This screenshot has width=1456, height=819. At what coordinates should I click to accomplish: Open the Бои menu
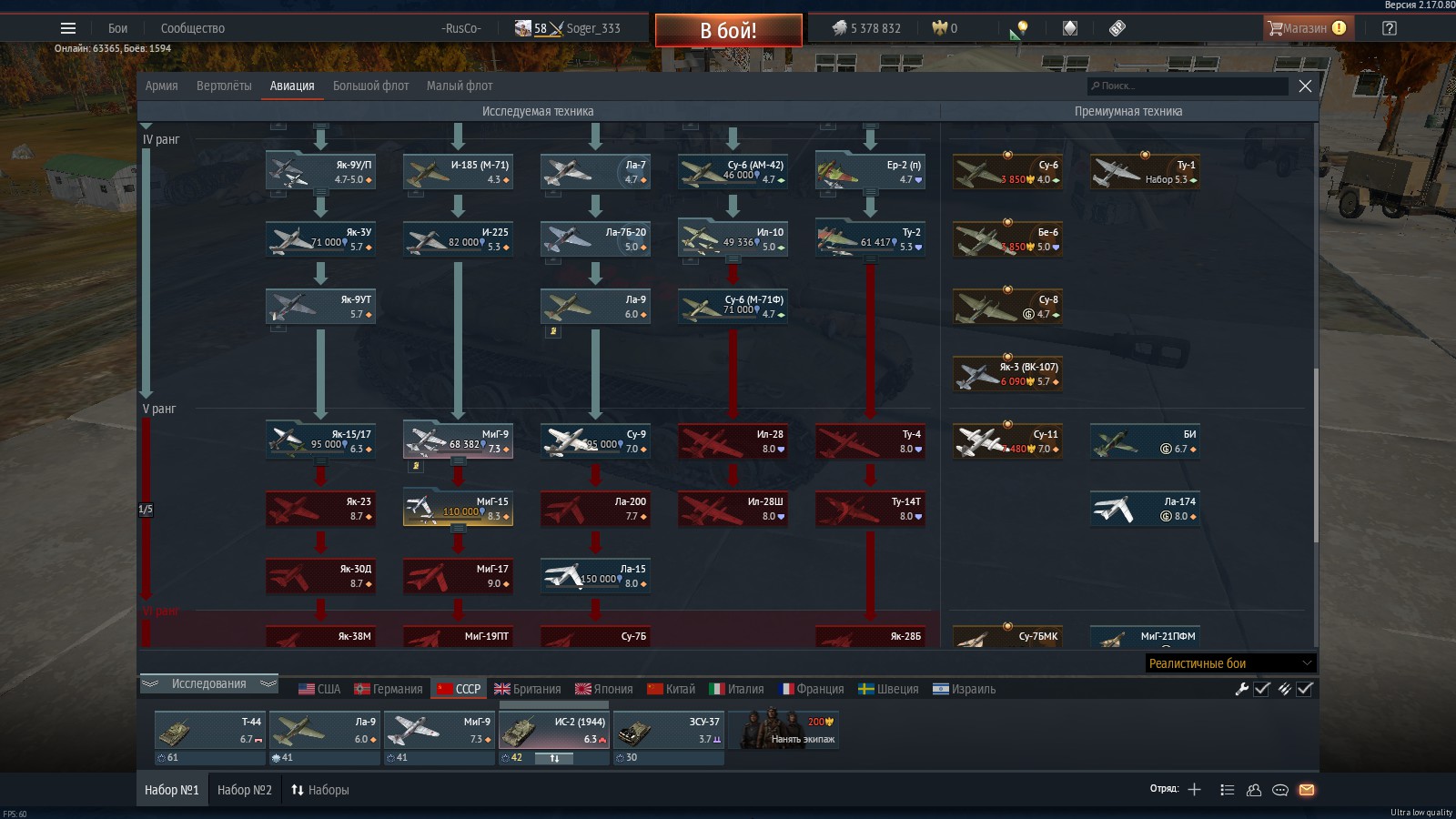118,28
